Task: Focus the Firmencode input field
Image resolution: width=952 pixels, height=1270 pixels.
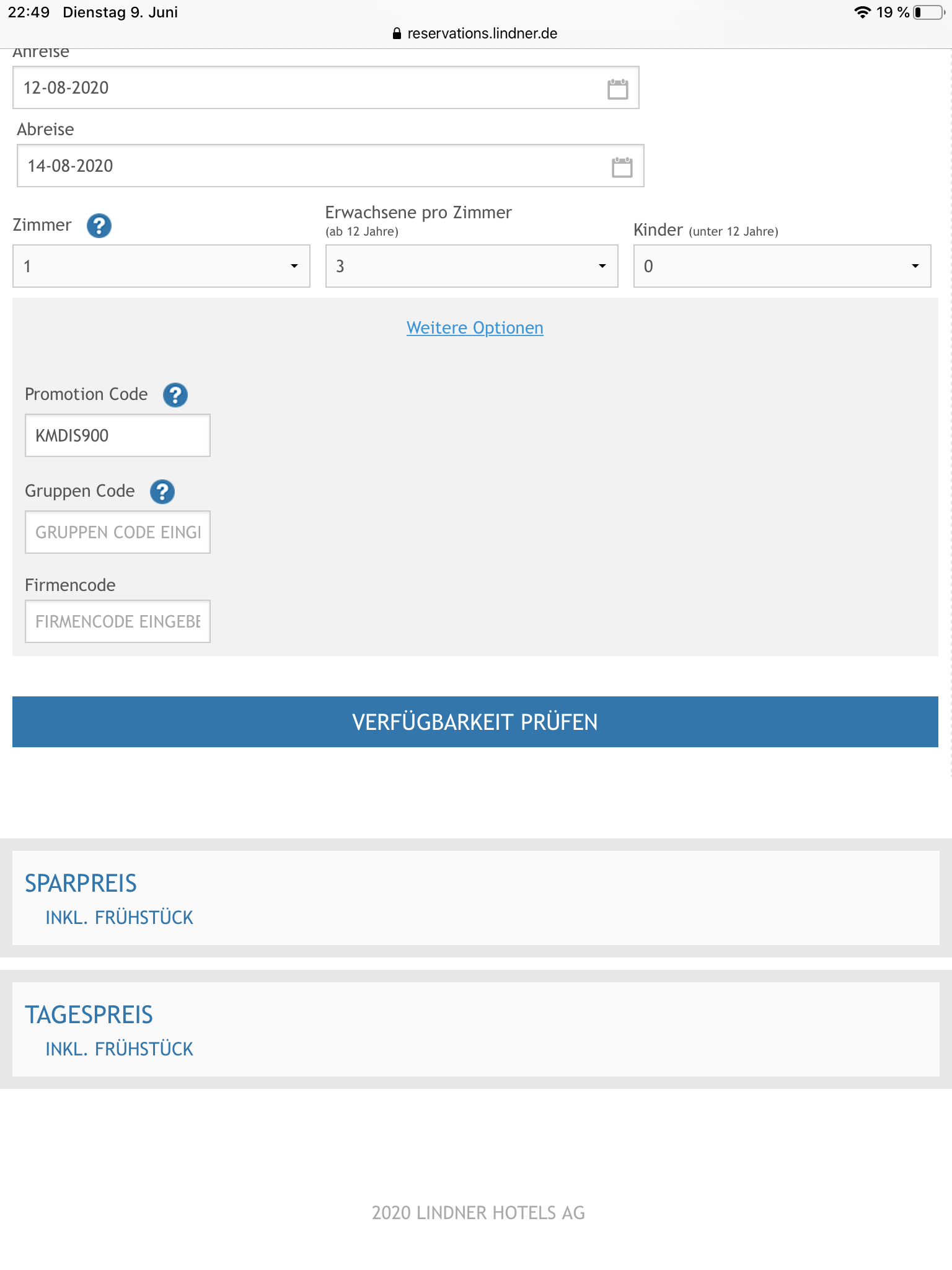Action: [118, 621]
